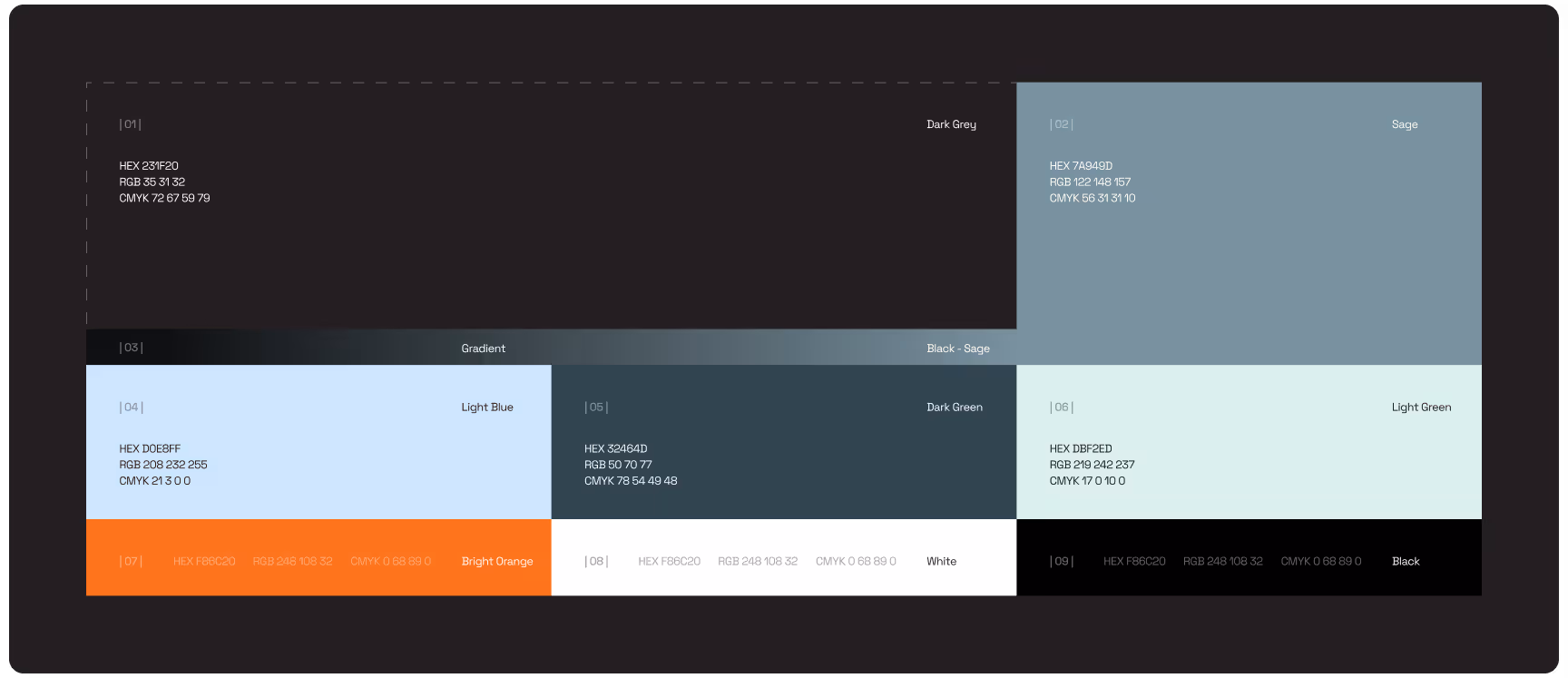Screen dimensions: 1568x678
Task: Click the 'RGB 122 148 157' value
Action: click(1090, 182)
